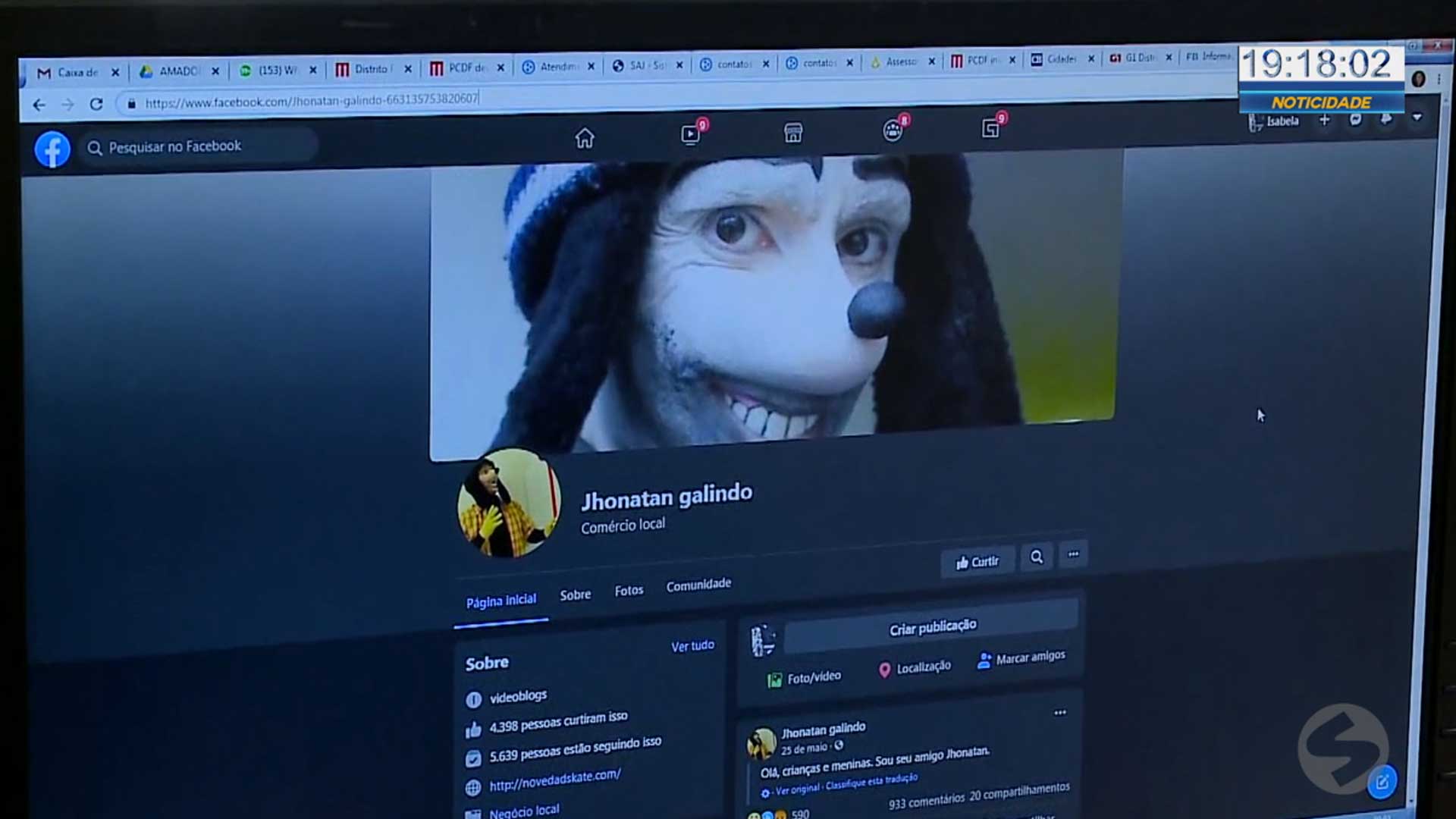Click the Isabela profile shortcut

(1273, 121)
